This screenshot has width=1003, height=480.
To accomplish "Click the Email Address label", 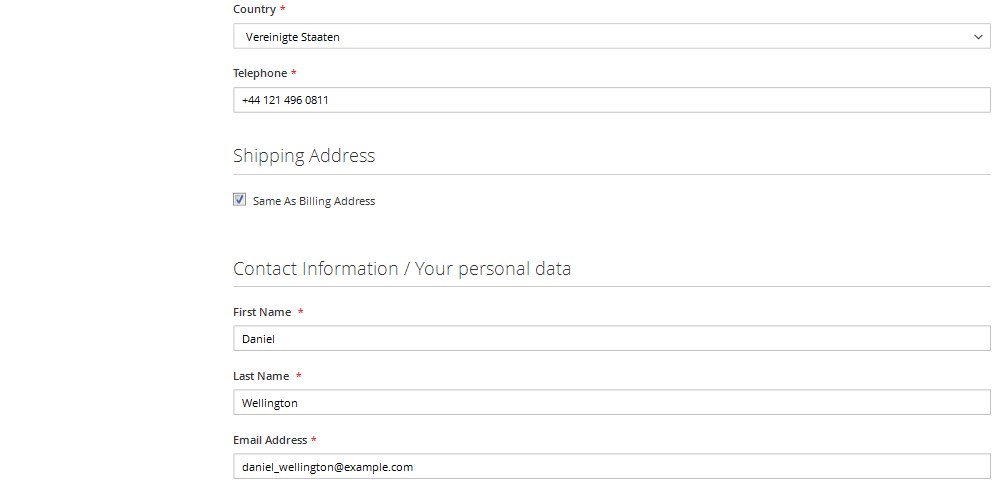I will [270, 440].
